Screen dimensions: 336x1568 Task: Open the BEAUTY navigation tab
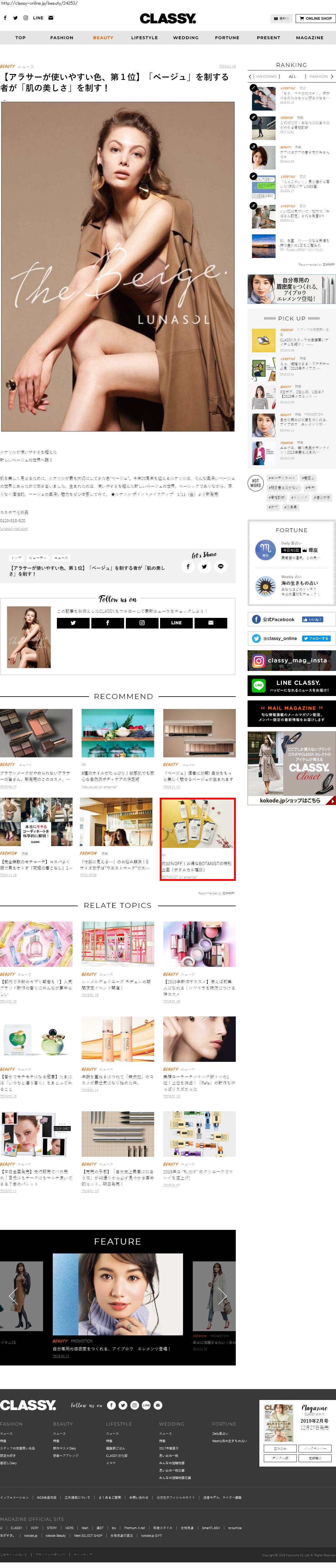coord(103,38)
